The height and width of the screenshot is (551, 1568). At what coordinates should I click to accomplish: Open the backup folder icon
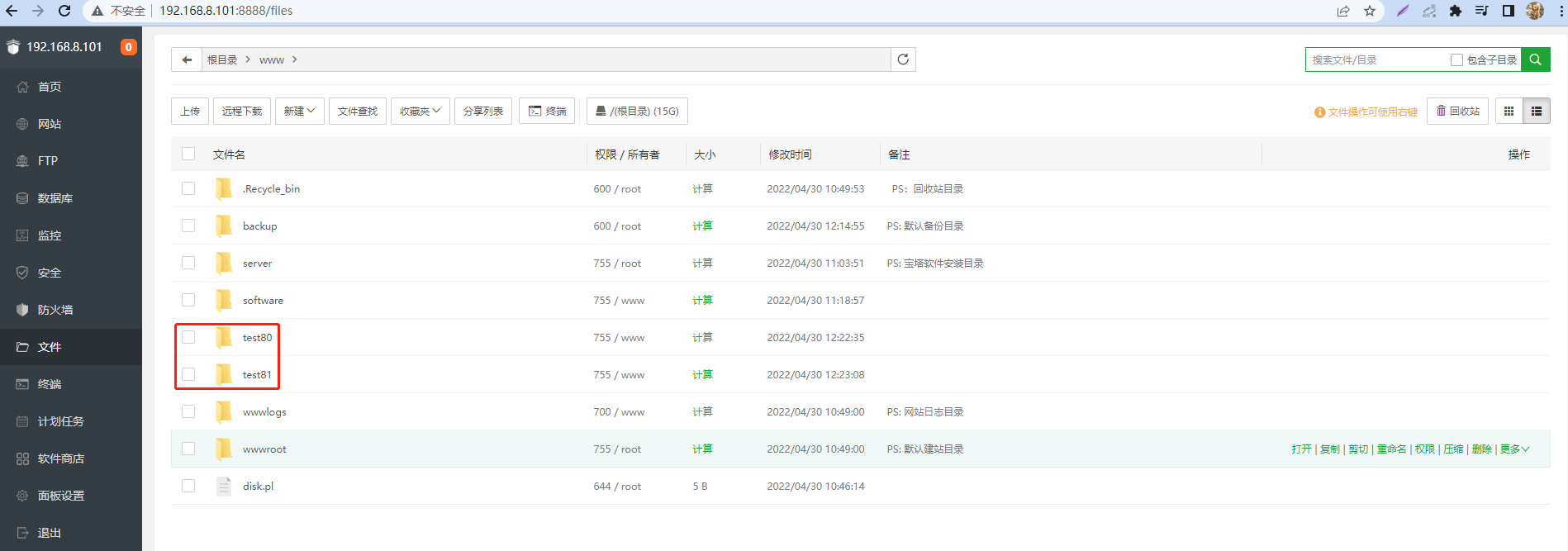pos(224,226)
